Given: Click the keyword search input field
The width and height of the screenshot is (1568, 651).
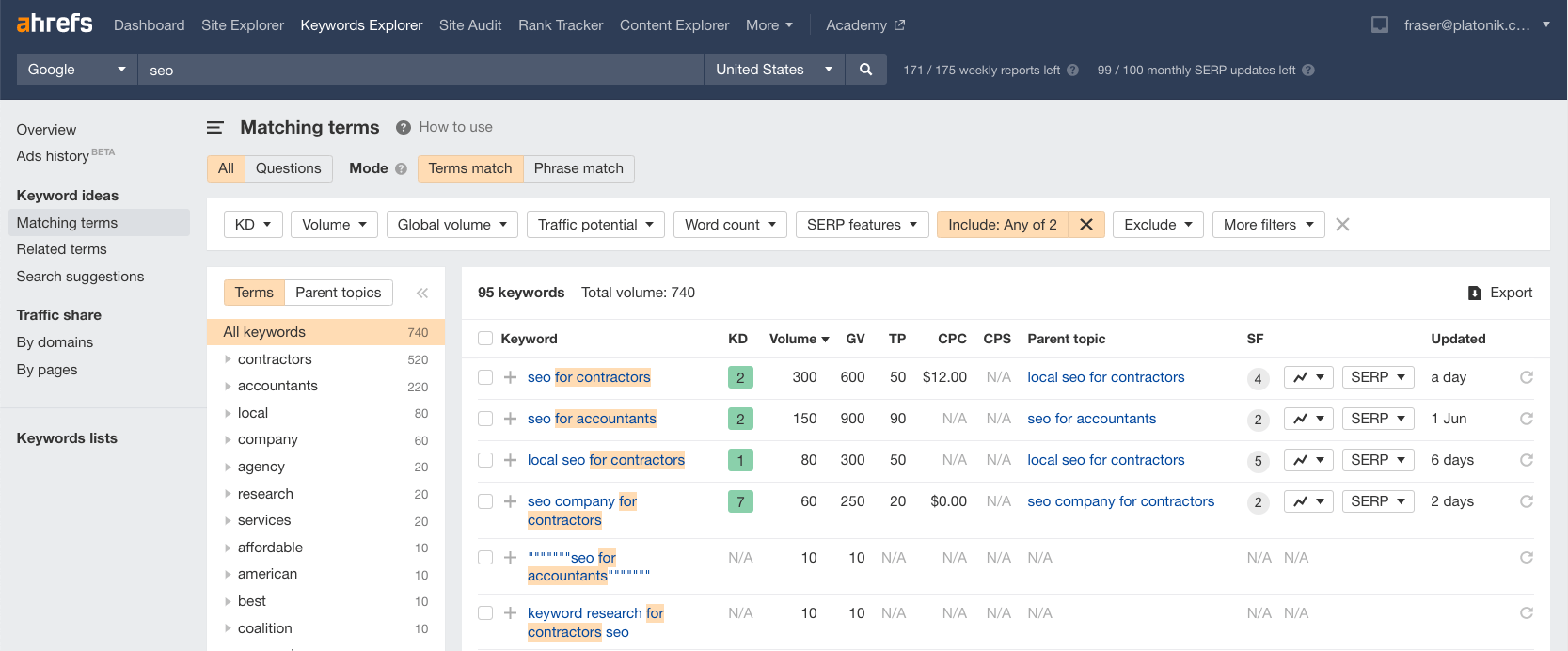Looking at the screenshot, I should coord(420,70).
